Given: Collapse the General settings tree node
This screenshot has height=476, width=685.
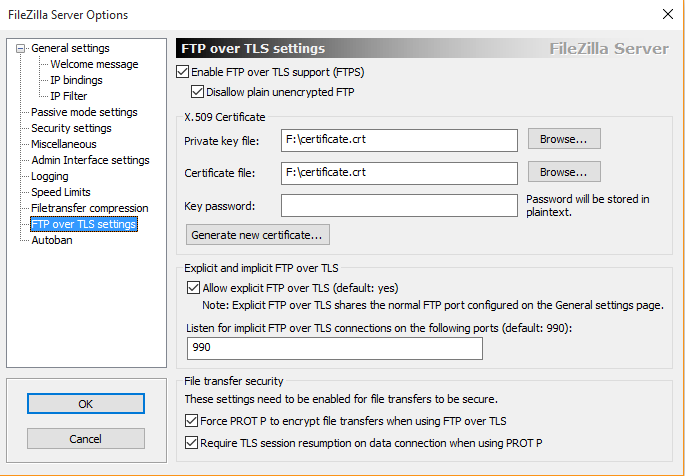Looking at the screenshot, I should 21,48.
